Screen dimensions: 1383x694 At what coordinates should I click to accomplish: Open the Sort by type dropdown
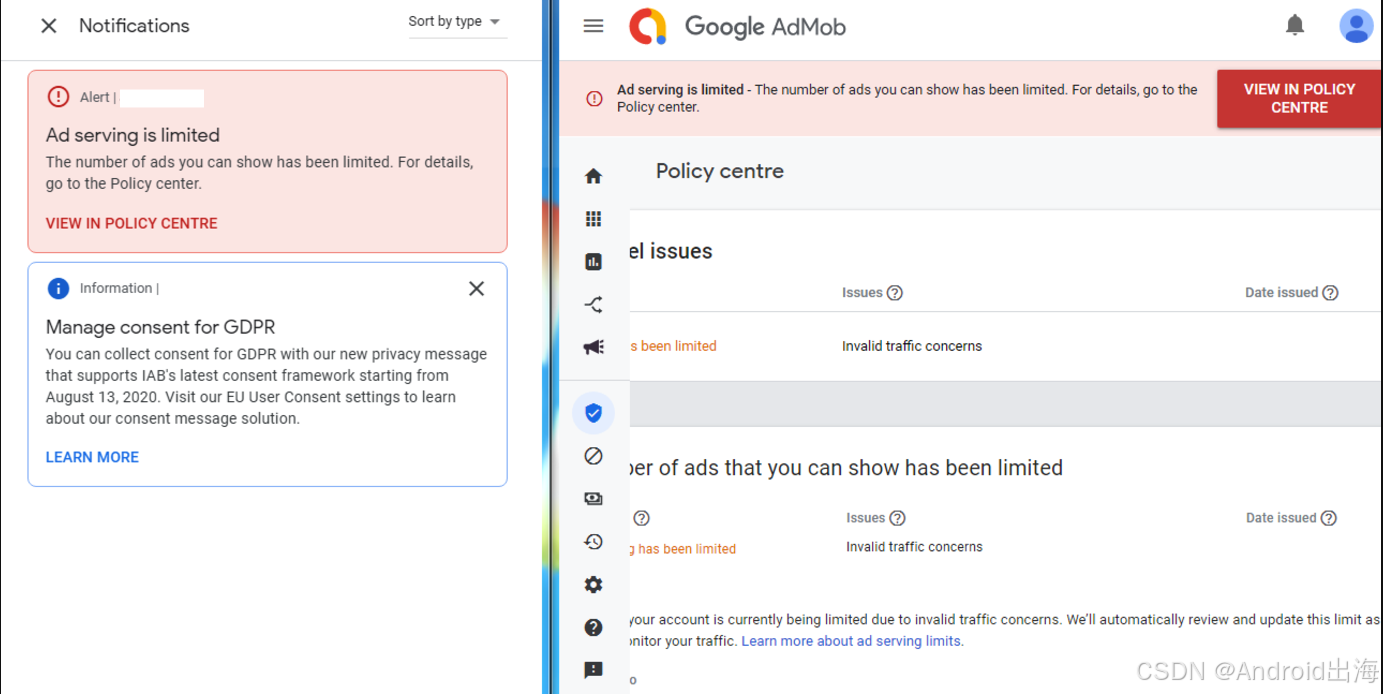(x=457, y=22)
